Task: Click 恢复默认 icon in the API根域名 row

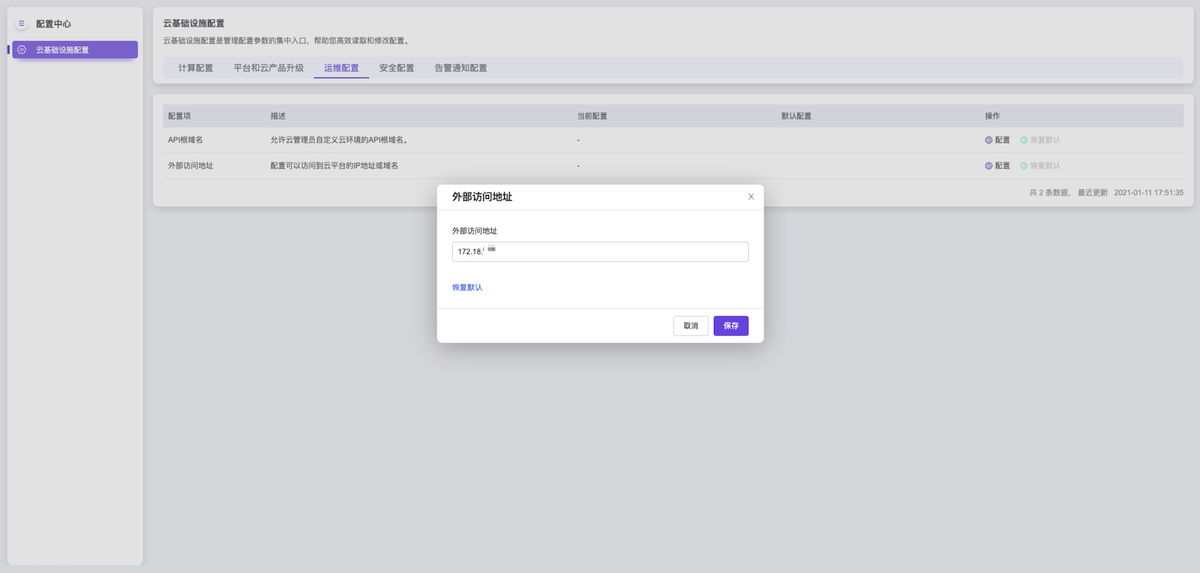Action: (x=1024, y=140)
